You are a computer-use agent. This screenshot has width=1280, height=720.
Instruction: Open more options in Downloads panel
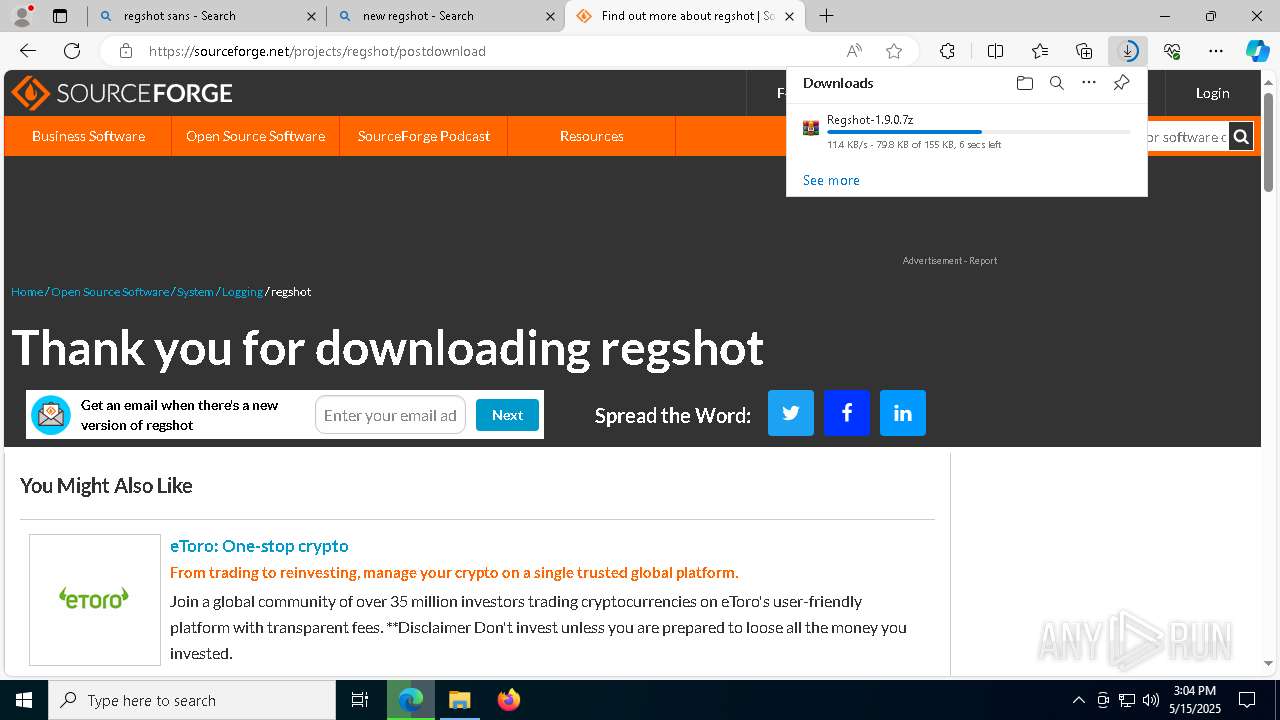click(1089, 83)
